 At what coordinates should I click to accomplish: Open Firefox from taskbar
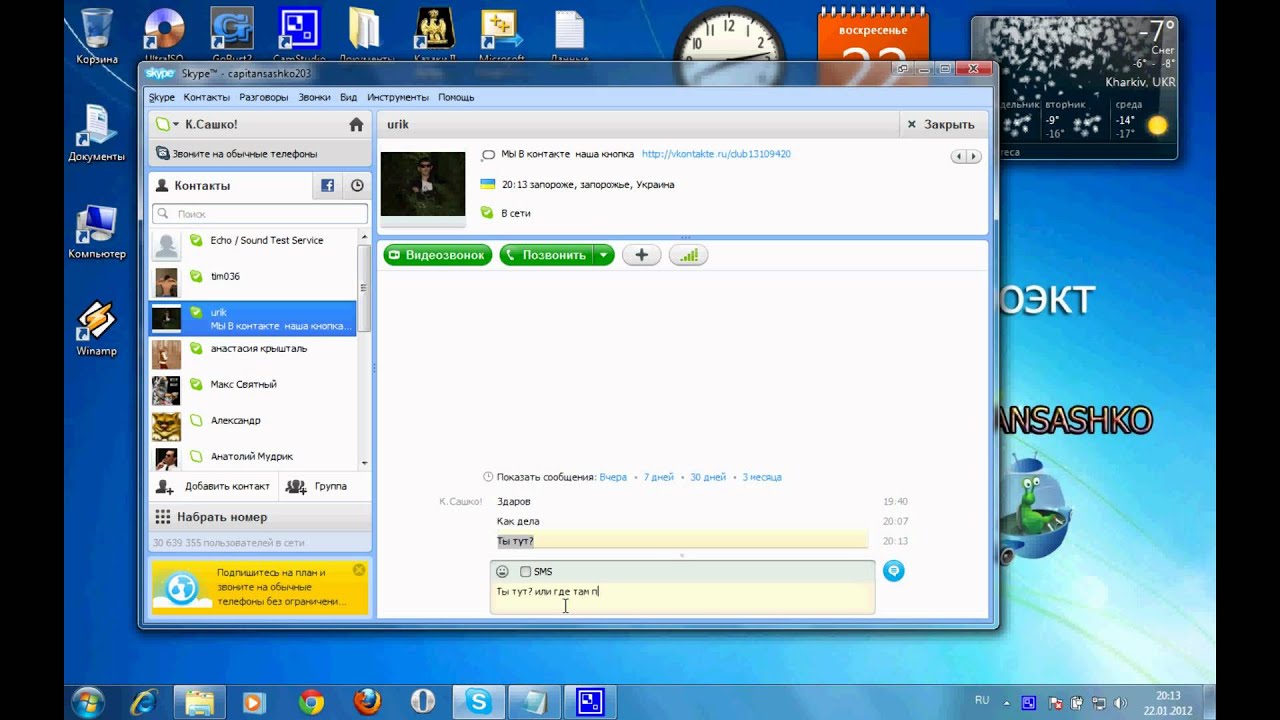tap(366, 702)
